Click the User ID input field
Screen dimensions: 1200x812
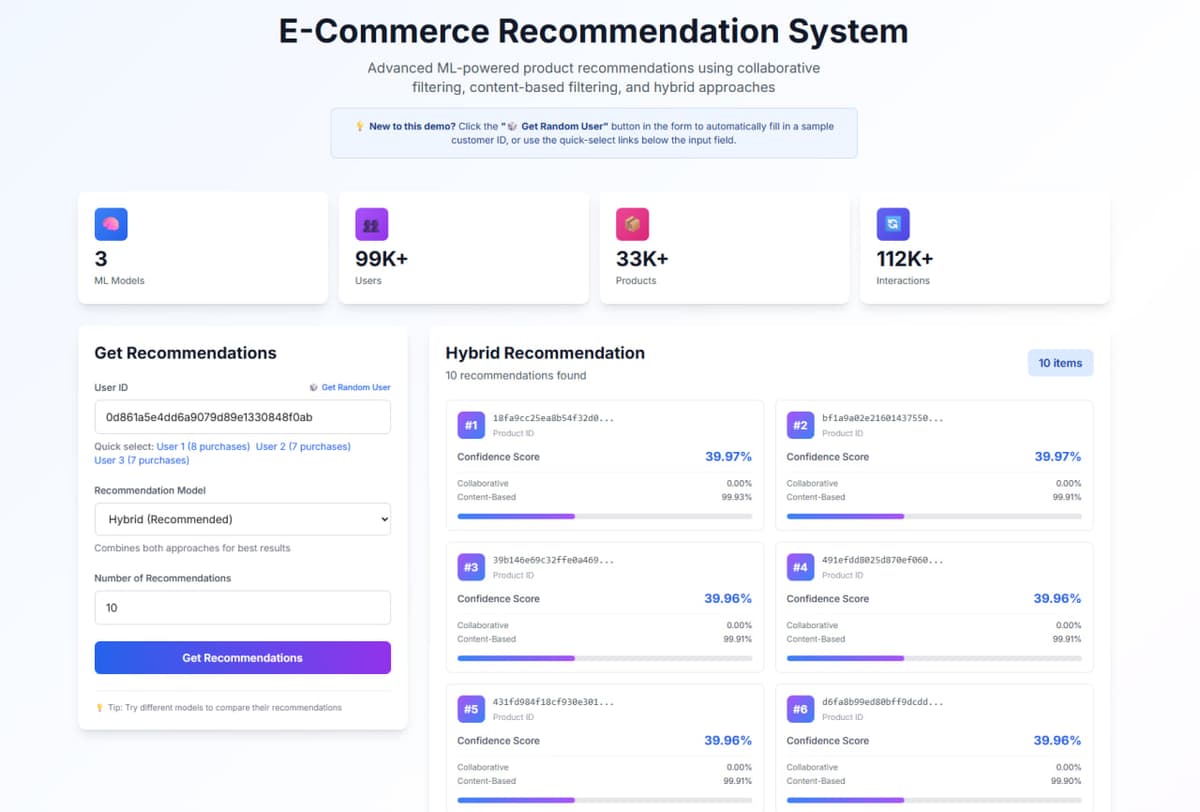coord(242,416)
